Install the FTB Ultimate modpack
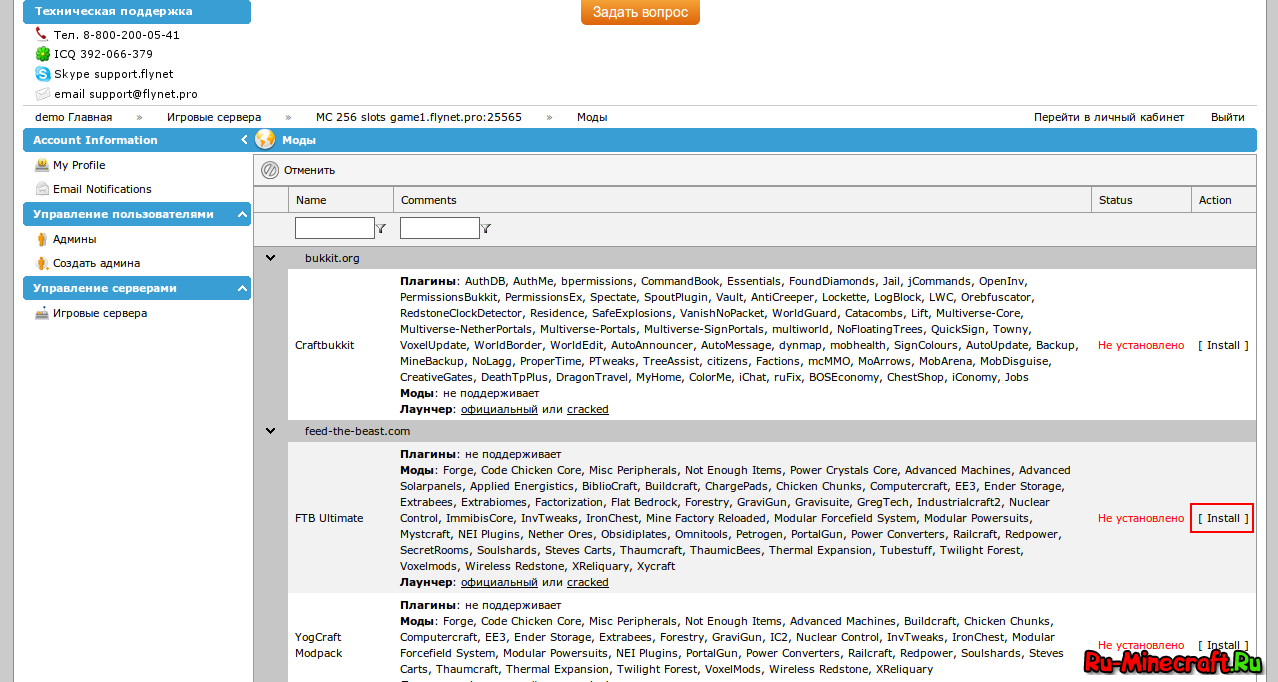The image size is (1278, 682). pyautogui.click(x=1223, y=518)
